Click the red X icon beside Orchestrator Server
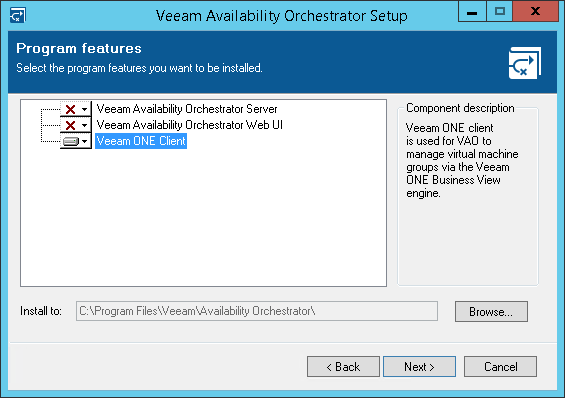 (71, 109)
